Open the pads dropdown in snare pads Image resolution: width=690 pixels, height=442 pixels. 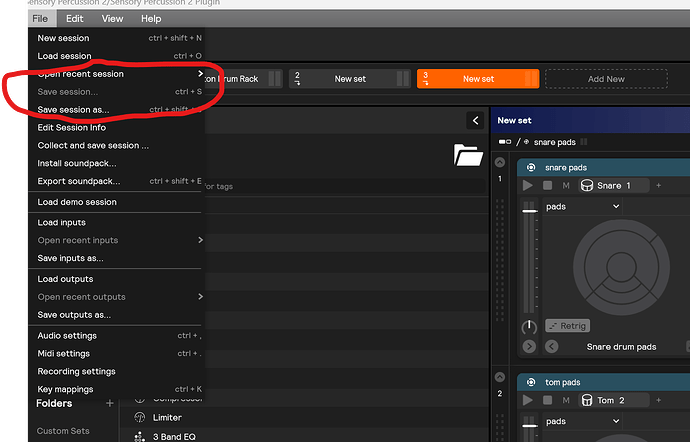[x=583, y=206]
